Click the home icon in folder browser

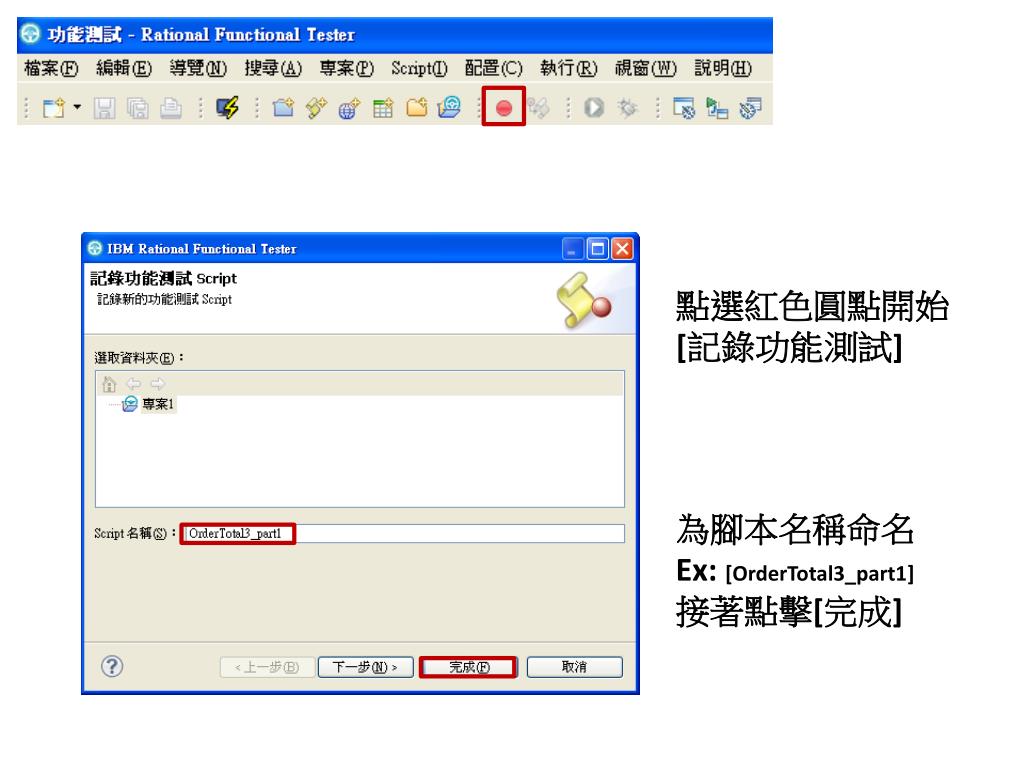pyautogui.click(x=109, y=384)
